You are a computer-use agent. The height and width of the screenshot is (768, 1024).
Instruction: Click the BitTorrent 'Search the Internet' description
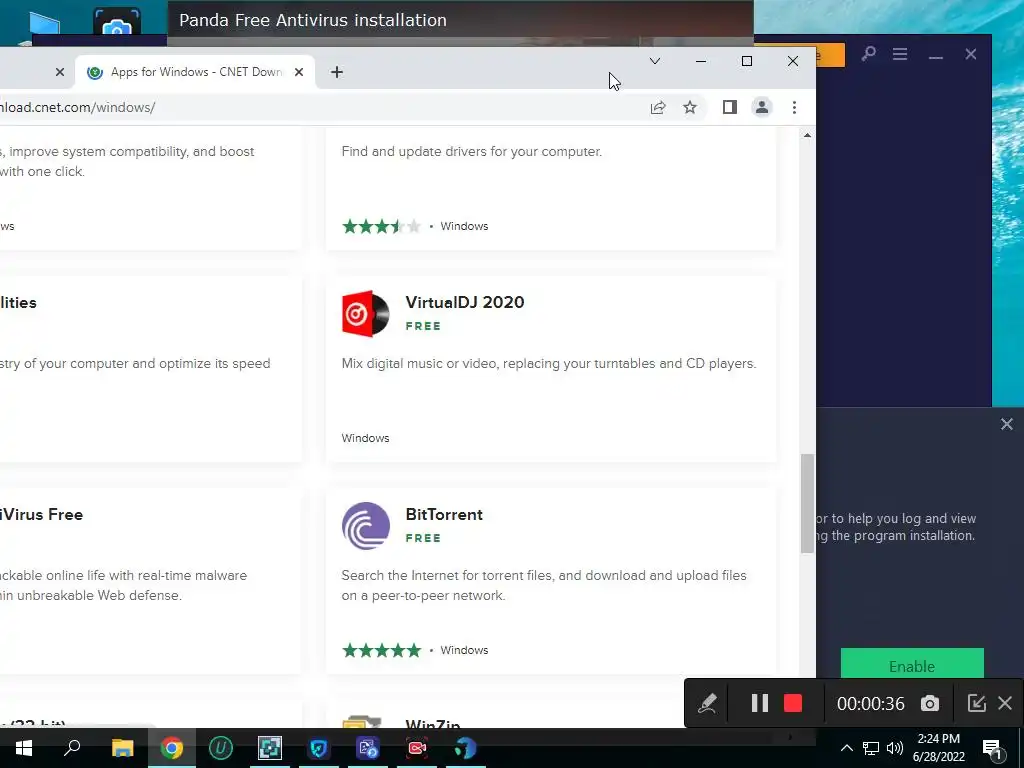coord(544,585)
